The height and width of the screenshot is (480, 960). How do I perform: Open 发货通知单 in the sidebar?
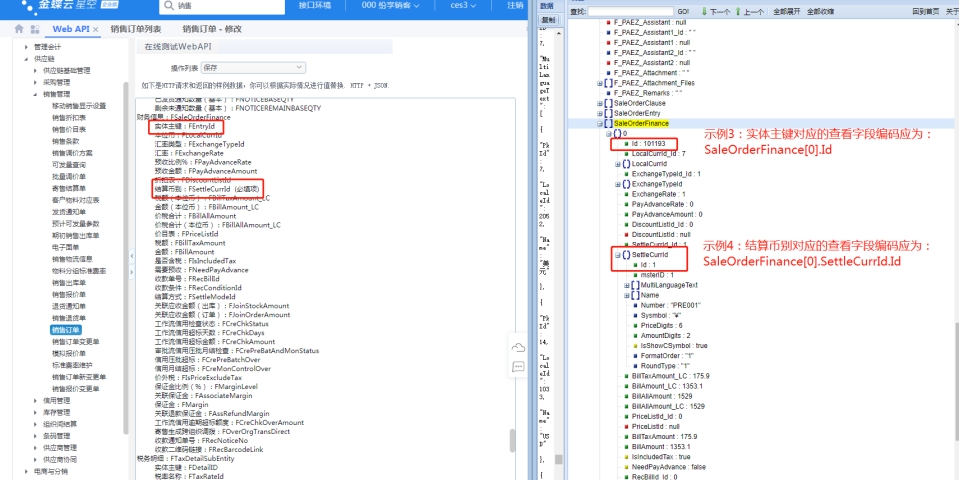69,212
